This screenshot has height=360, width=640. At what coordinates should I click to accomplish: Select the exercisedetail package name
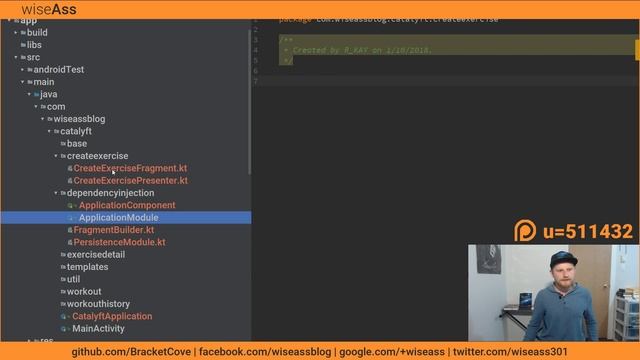(x=96, y=255)
